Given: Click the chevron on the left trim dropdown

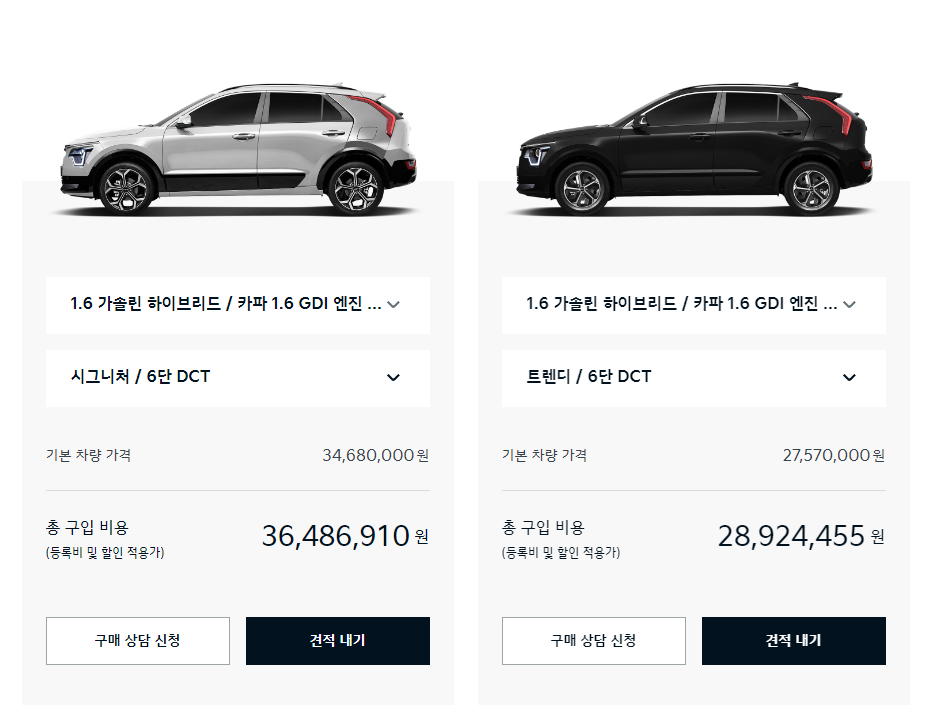Looking at the screenshot, I should pyautogui.click(x=394, y=377).
